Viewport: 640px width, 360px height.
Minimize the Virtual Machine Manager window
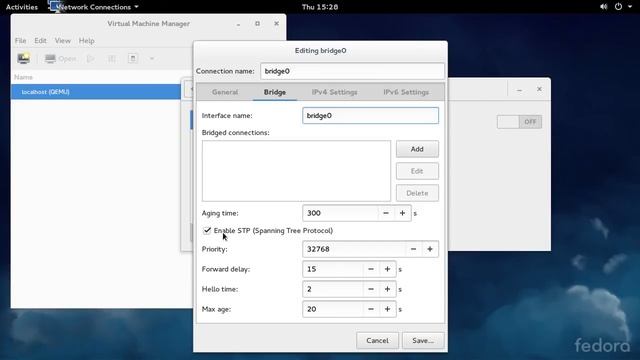[238, 24]
